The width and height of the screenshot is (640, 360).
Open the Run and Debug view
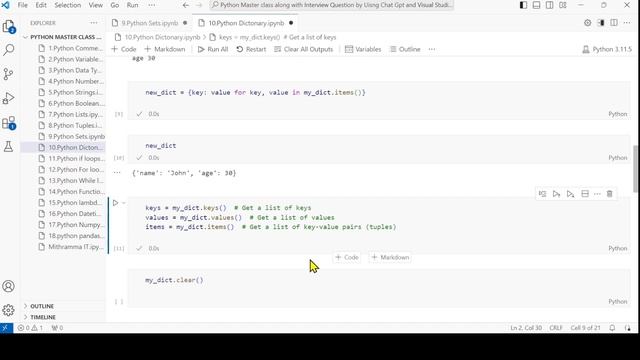[8, 98]
